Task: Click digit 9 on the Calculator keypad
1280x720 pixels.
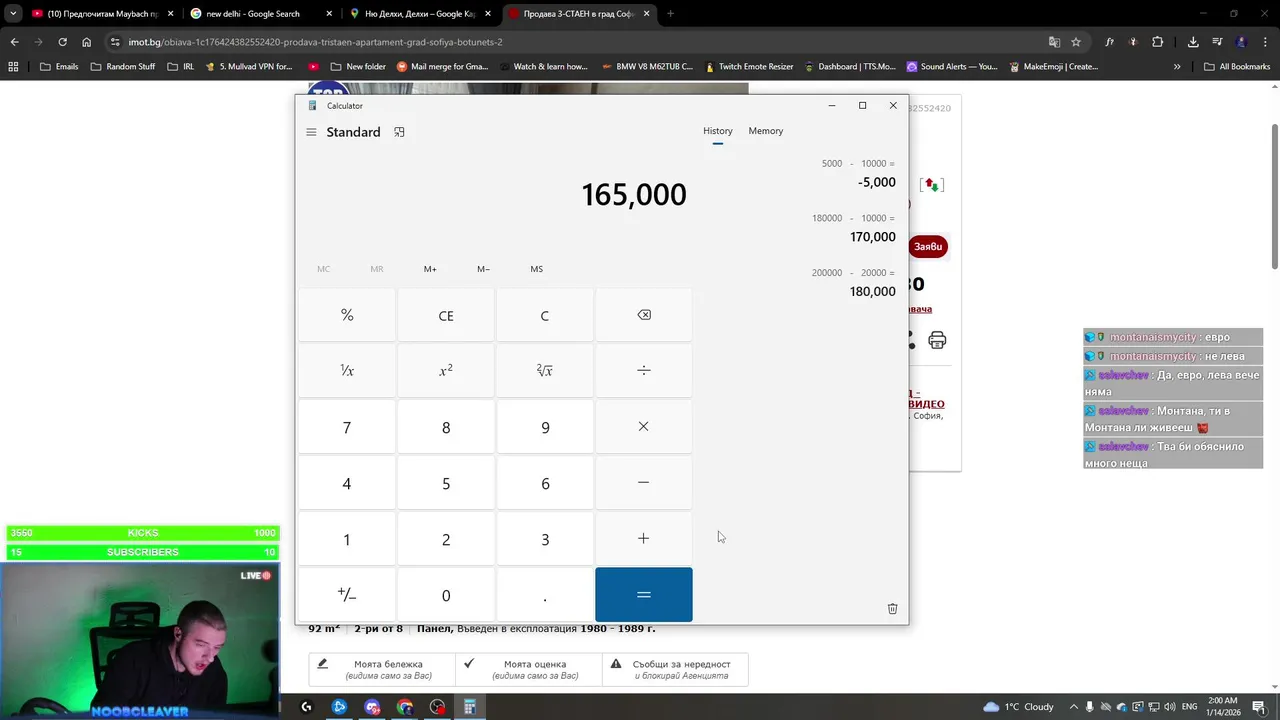Action: point(545,427)
